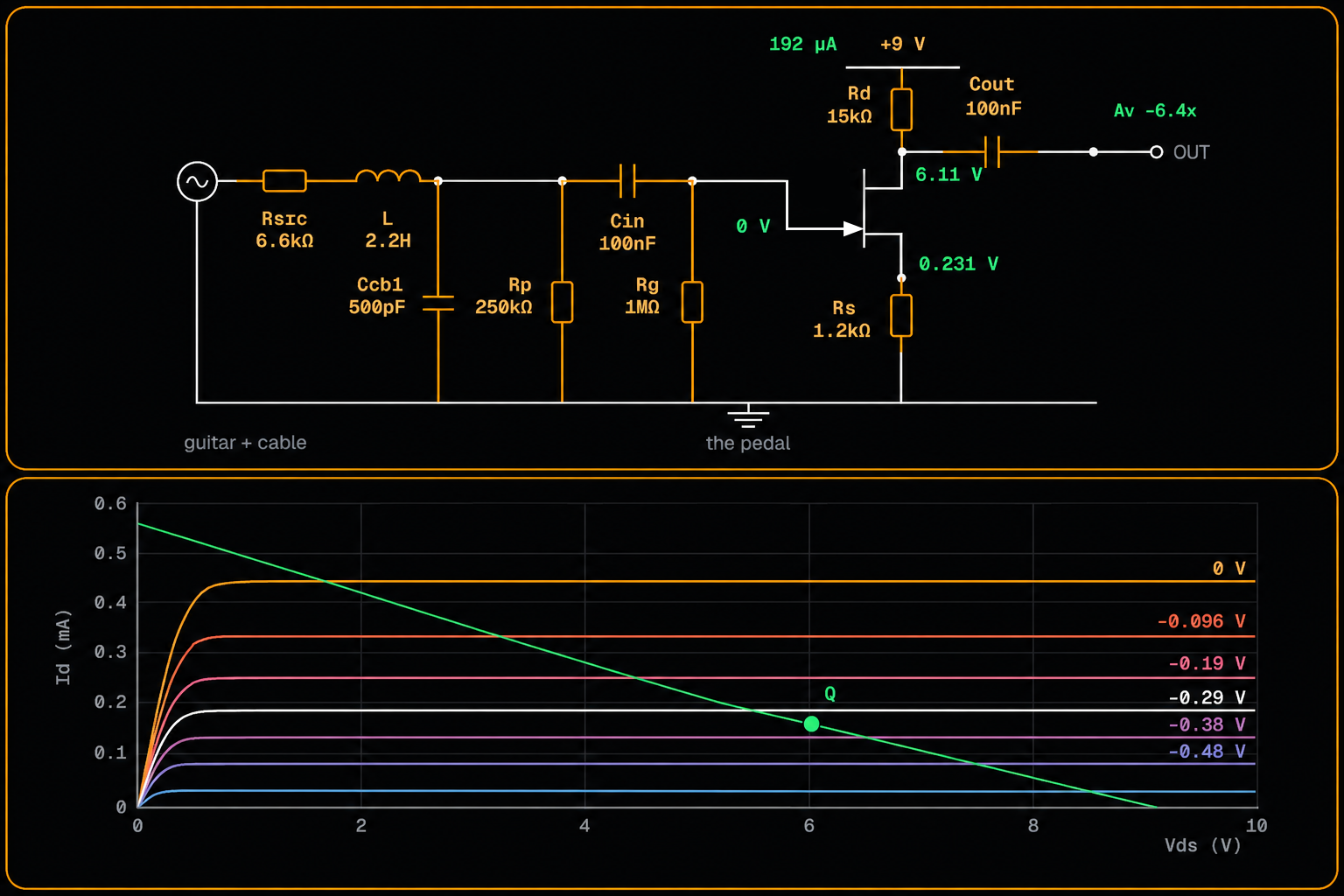Click the source node dot above Rs
This screenshot has height=896, width=1344.
point(901,278)
